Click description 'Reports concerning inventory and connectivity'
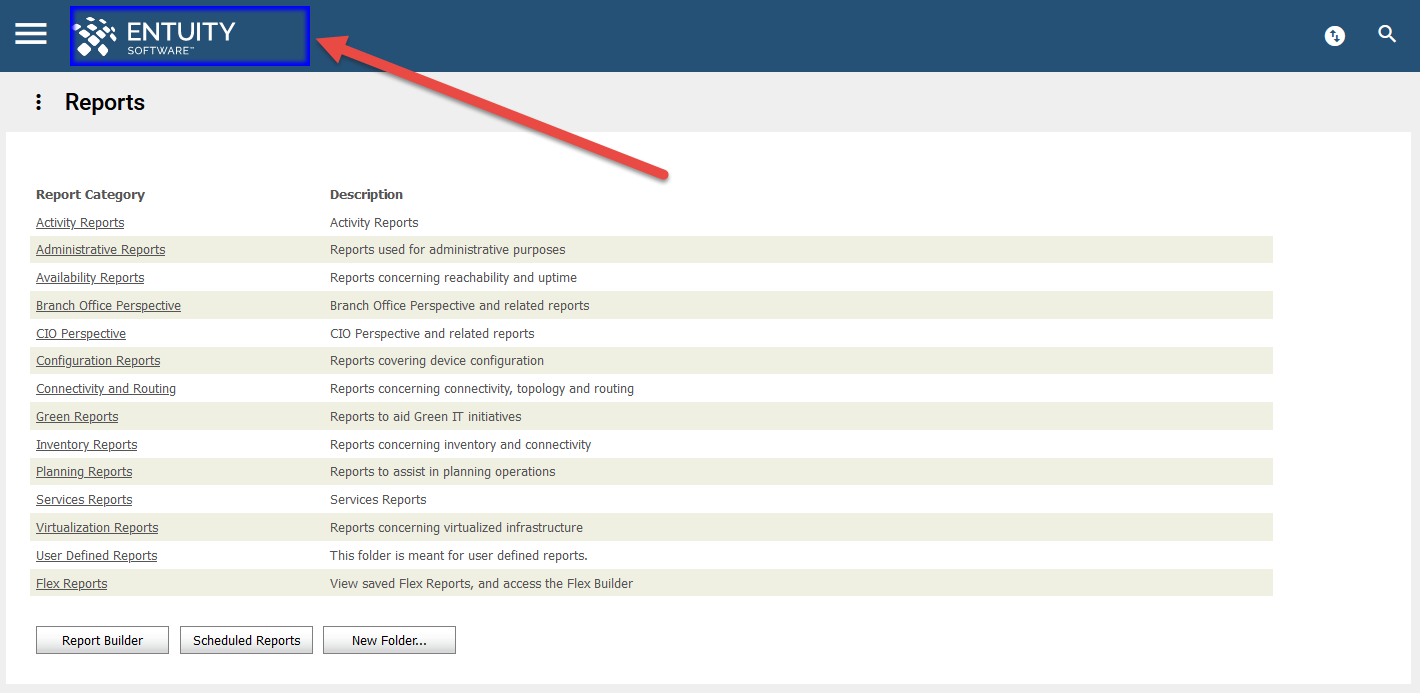Image resolution: width=1420 pixels, height=693 pixels. 461,445
